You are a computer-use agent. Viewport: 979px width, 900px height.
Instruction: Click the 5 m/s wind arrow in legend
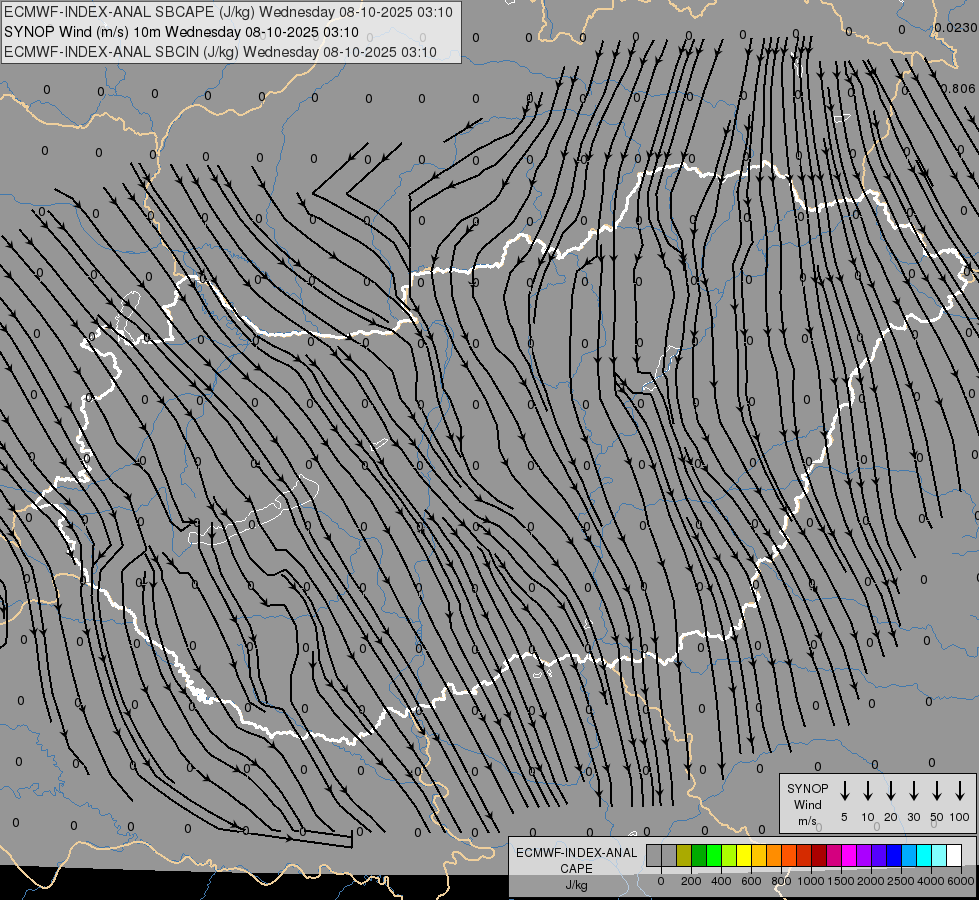pyautogui.click(x=845, y=791)
